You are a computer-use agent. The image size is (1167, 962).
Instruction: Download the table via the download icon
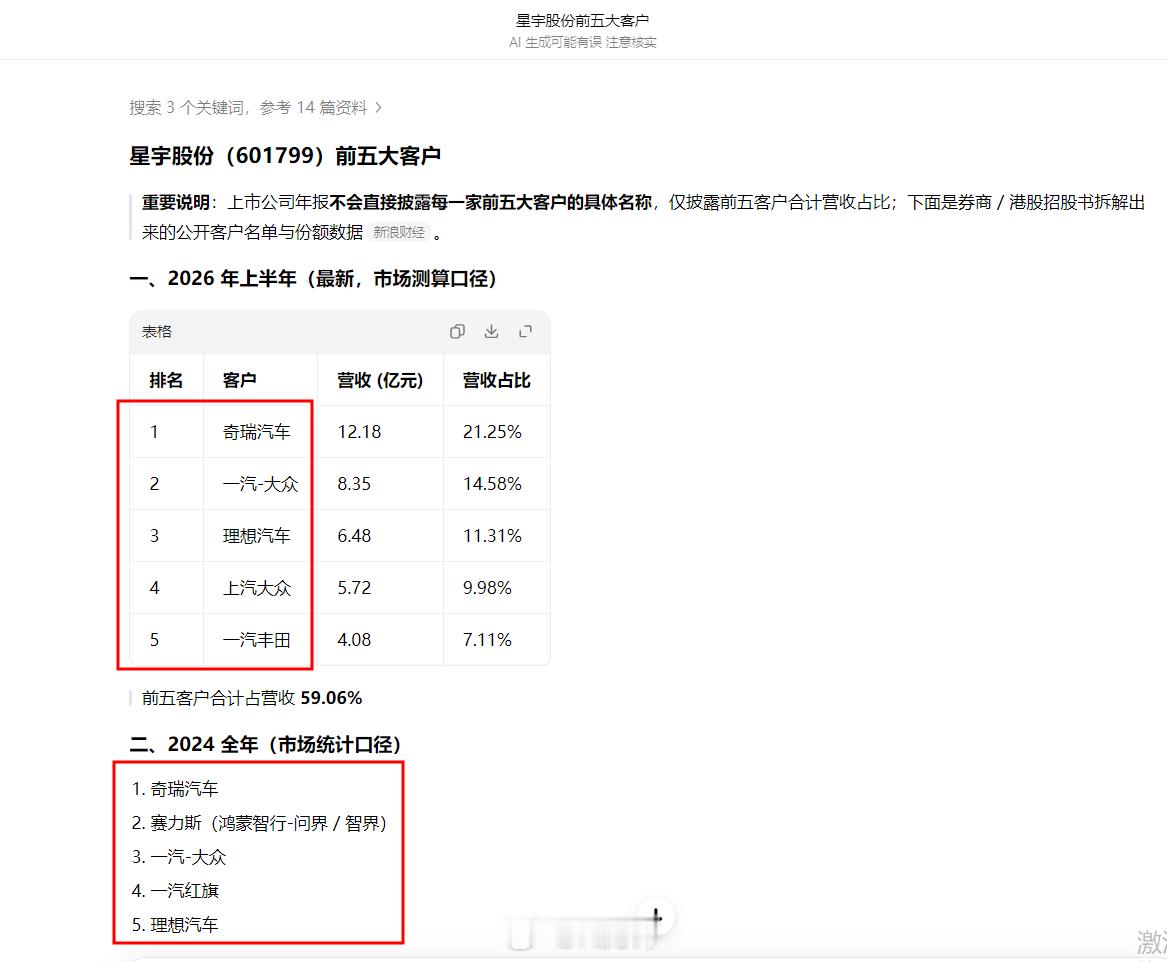click(x=491, y=332)
